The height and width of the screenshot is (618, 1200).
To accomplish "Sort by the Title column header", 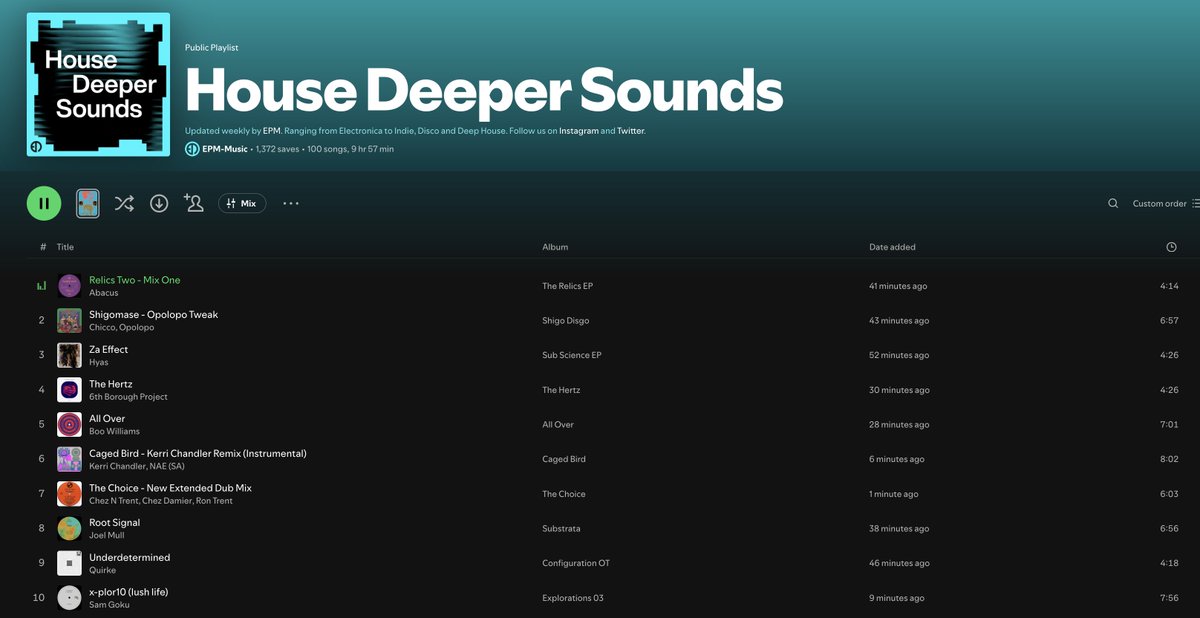I will click(65, 247).
